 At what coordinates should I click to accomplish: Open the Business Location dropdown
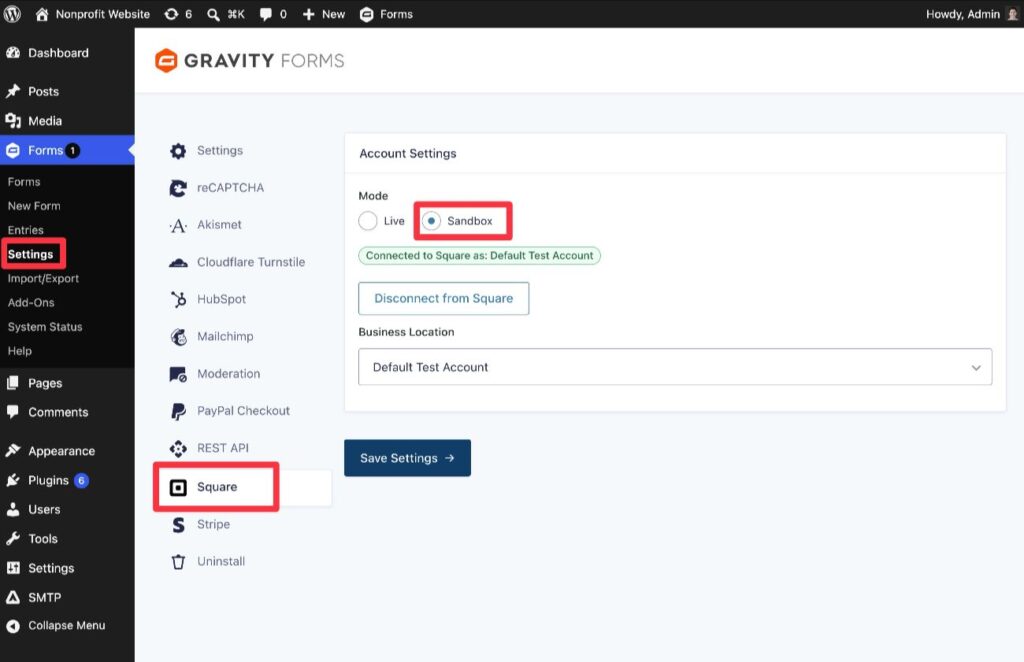[x=675, y=367]
